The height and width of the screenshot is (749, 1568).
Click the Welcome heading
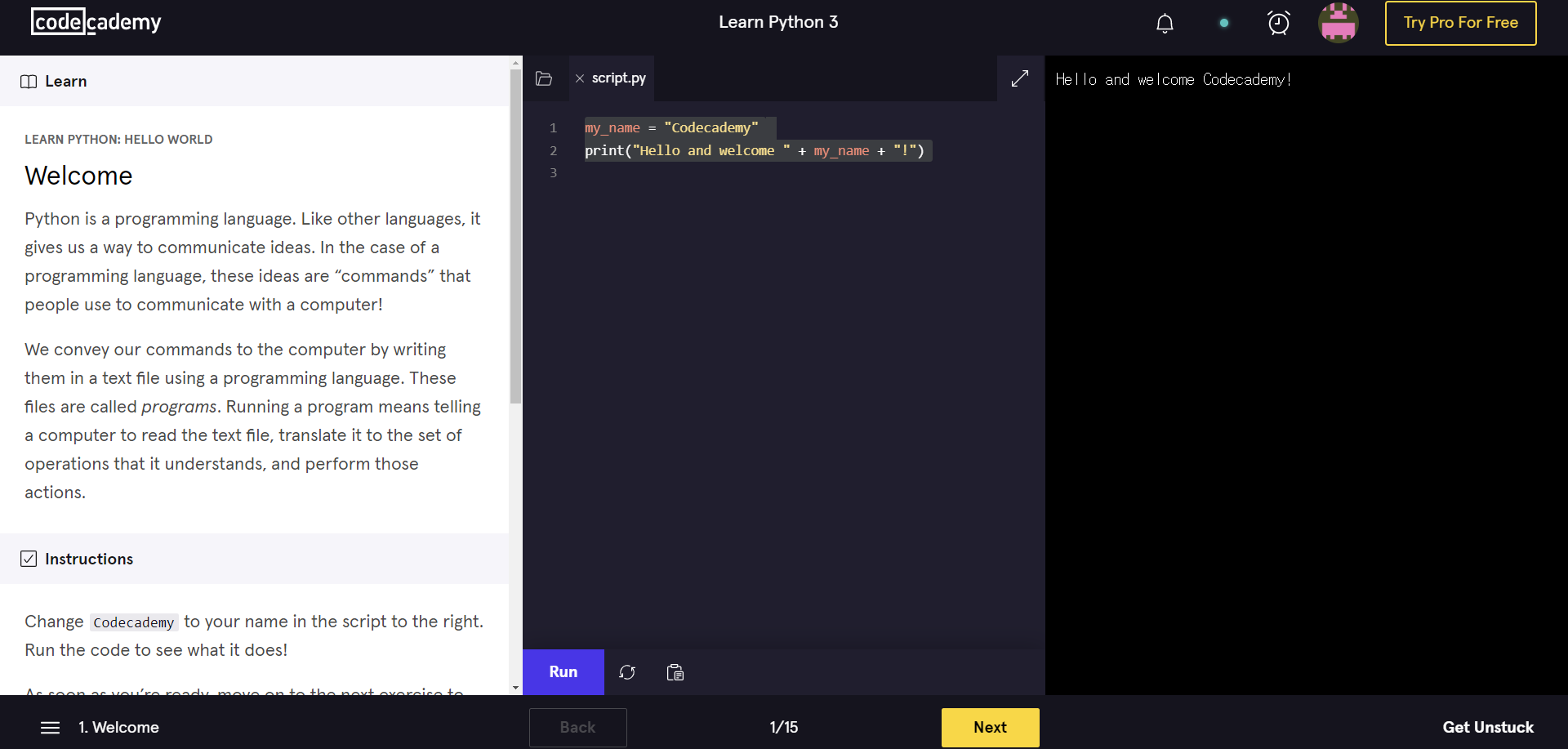coord(78,176)
